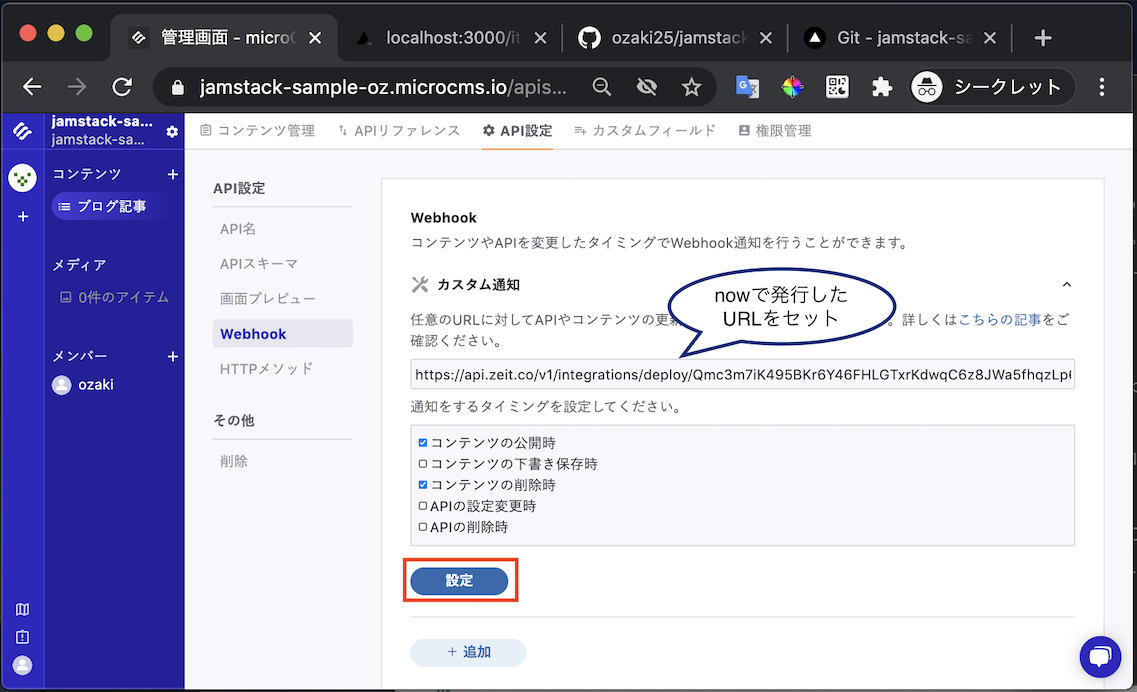
Task: Open the こちらの記事 link
Action: pos(1000,319)
